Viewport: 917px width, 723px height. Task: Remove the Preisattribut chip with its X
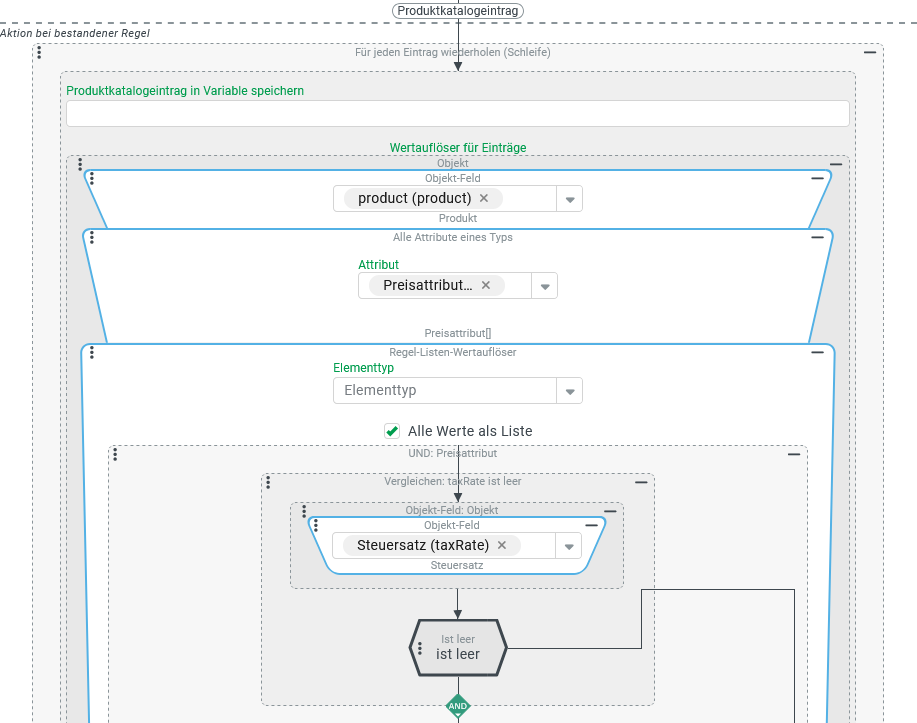486,285
